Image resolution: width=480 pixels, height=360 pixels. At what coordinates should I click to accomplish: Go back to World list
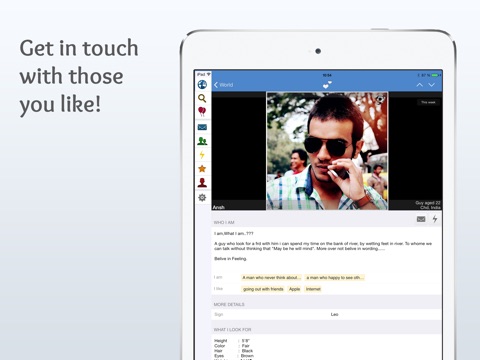(223, 85)
